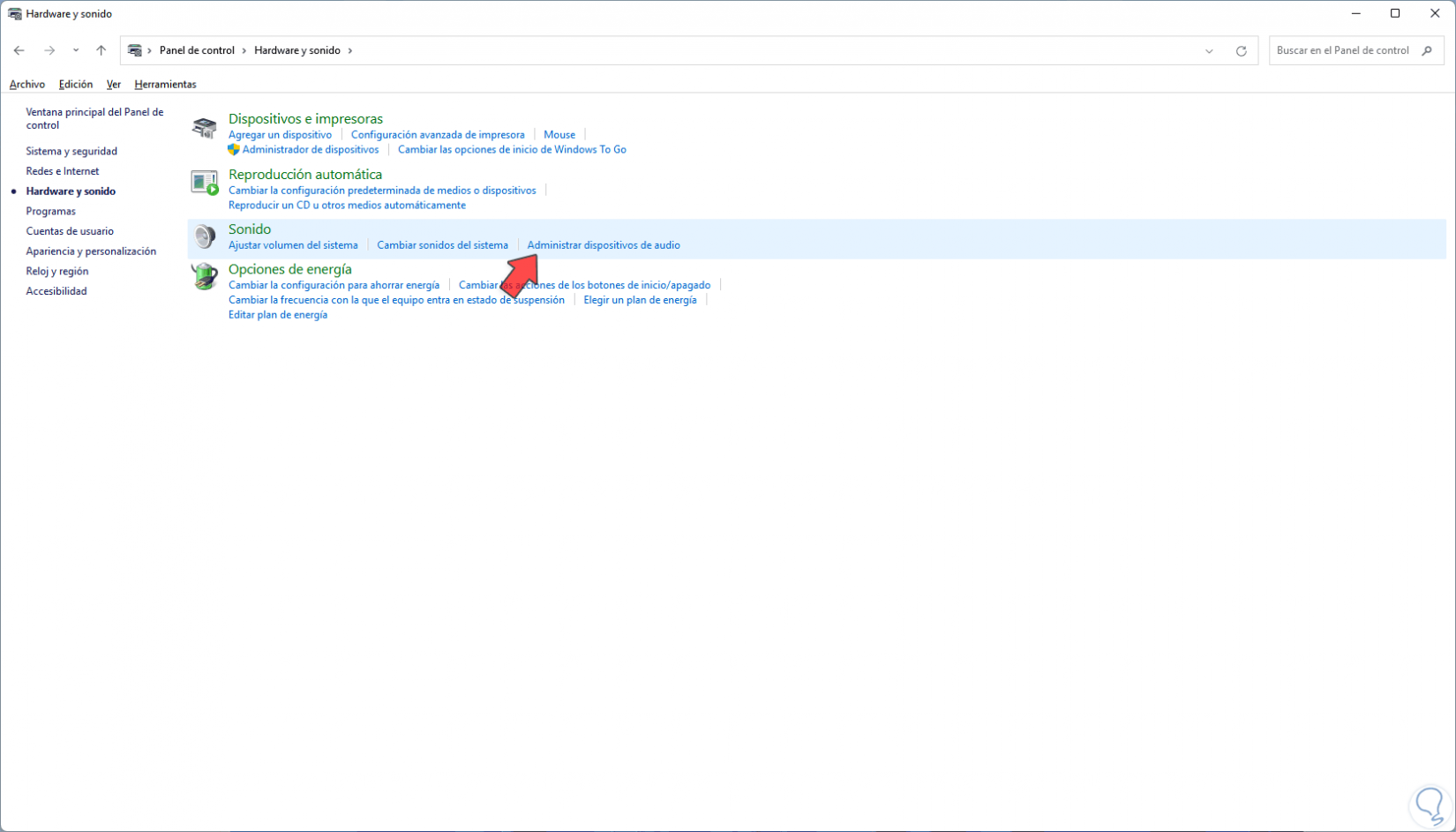The image size is (1456, 832).
Task: Expand the chevron after Panel de control
Action: (x=244, y=50)
